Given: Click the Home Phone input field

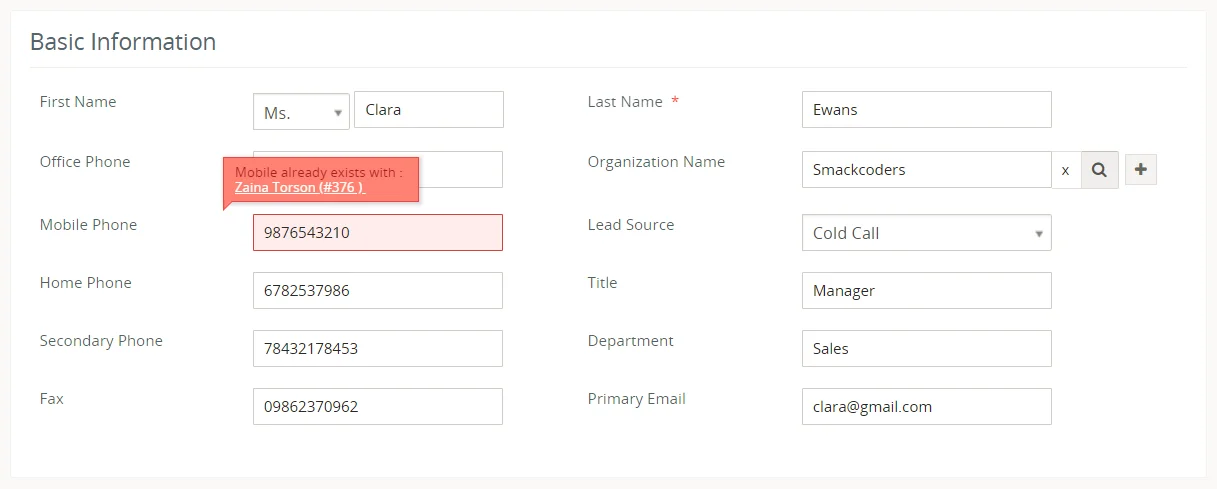Looking at the screenshot, I should 378,291.
